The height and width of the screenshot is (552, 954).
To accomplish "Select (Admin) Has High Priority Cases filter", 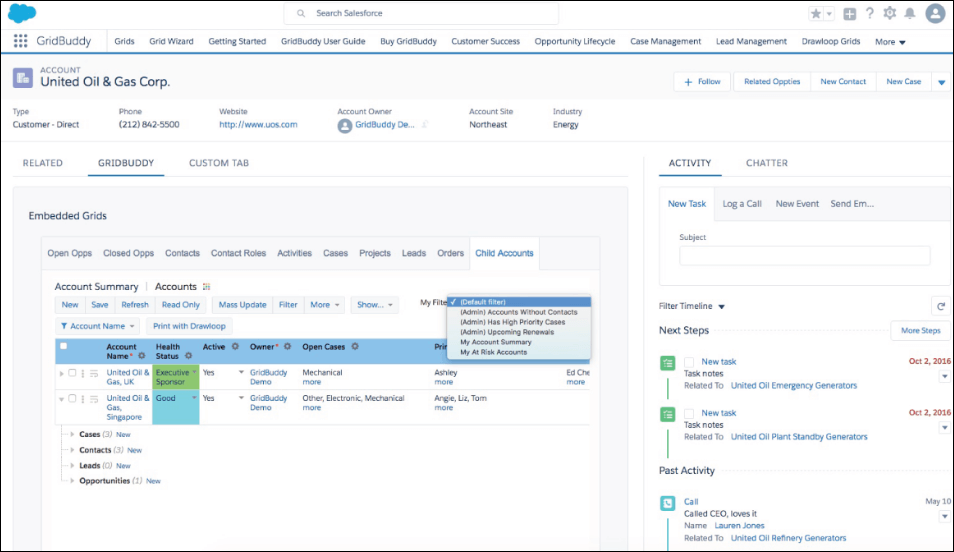I will pos(512,322).
